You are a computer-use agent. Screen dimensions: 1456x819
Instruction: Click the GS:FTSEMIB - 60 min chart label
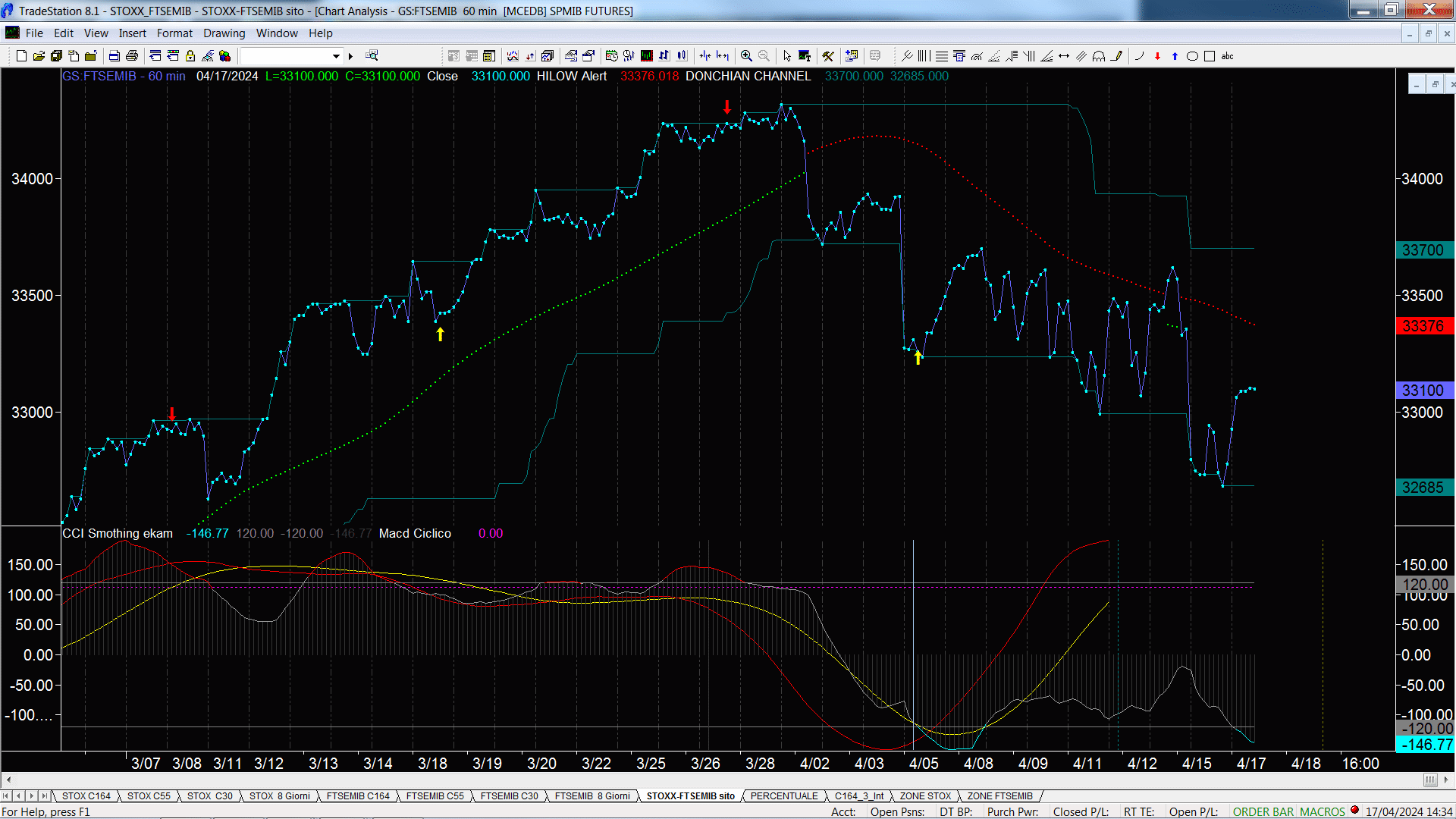[124, 76]
